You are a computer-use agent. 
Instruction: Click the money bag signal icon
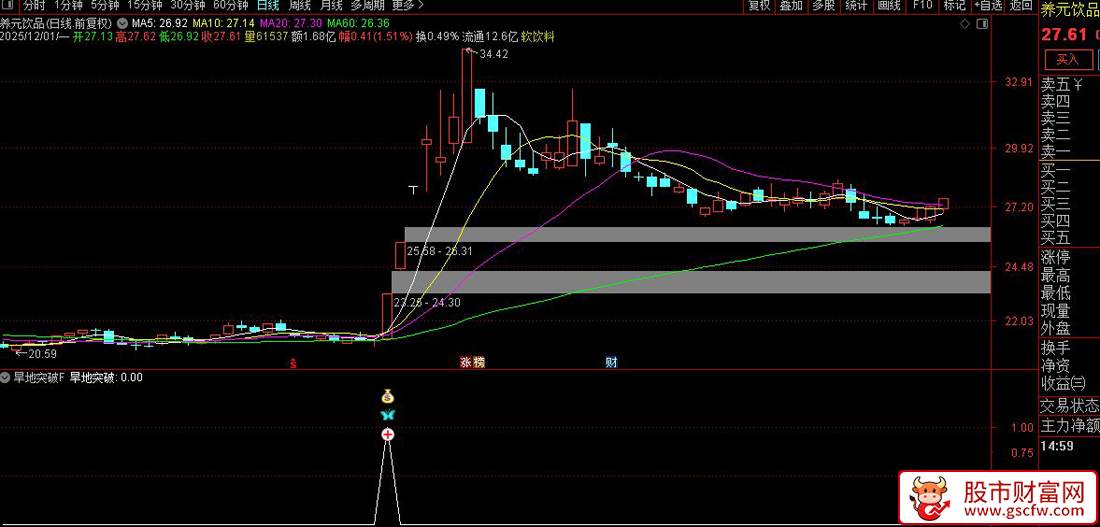(388, 396)
